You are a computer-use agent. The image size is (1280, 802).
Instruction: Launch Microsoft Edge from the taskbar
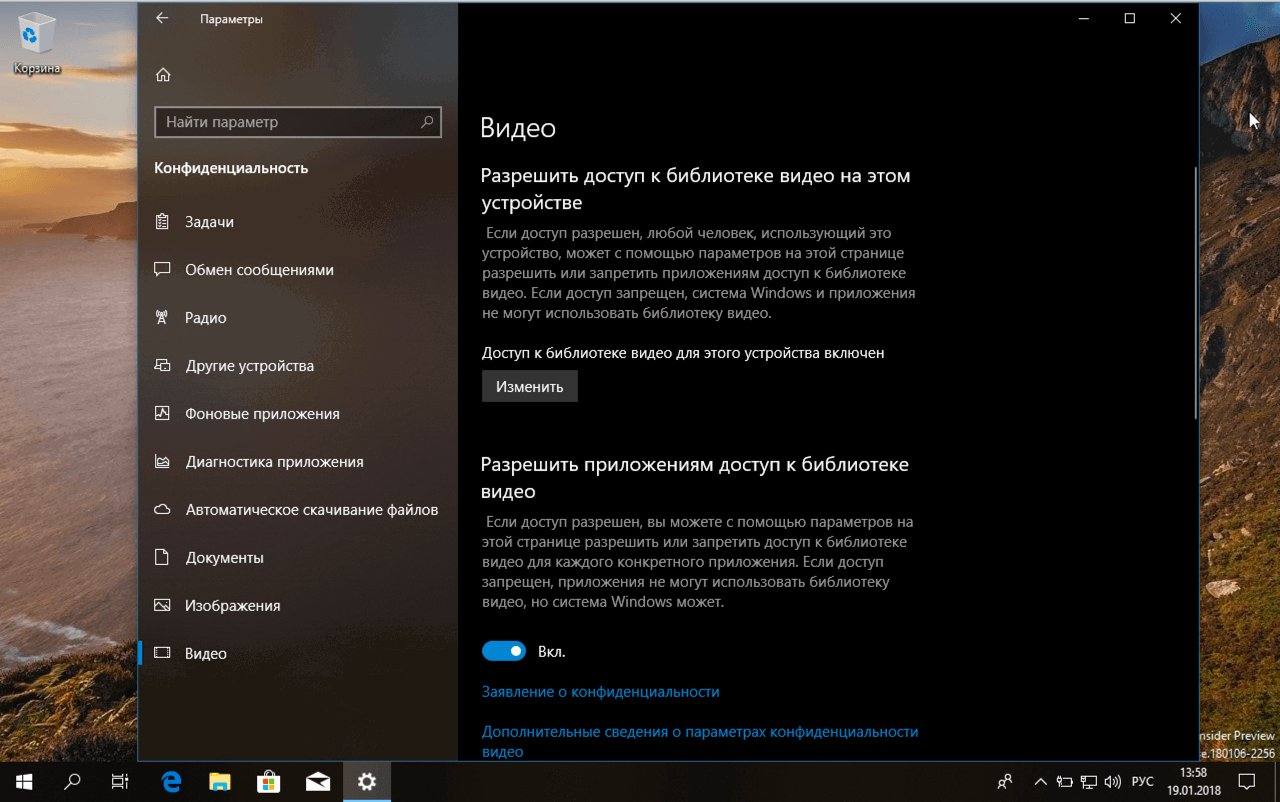pyautogui.click(x=170, y=781)
